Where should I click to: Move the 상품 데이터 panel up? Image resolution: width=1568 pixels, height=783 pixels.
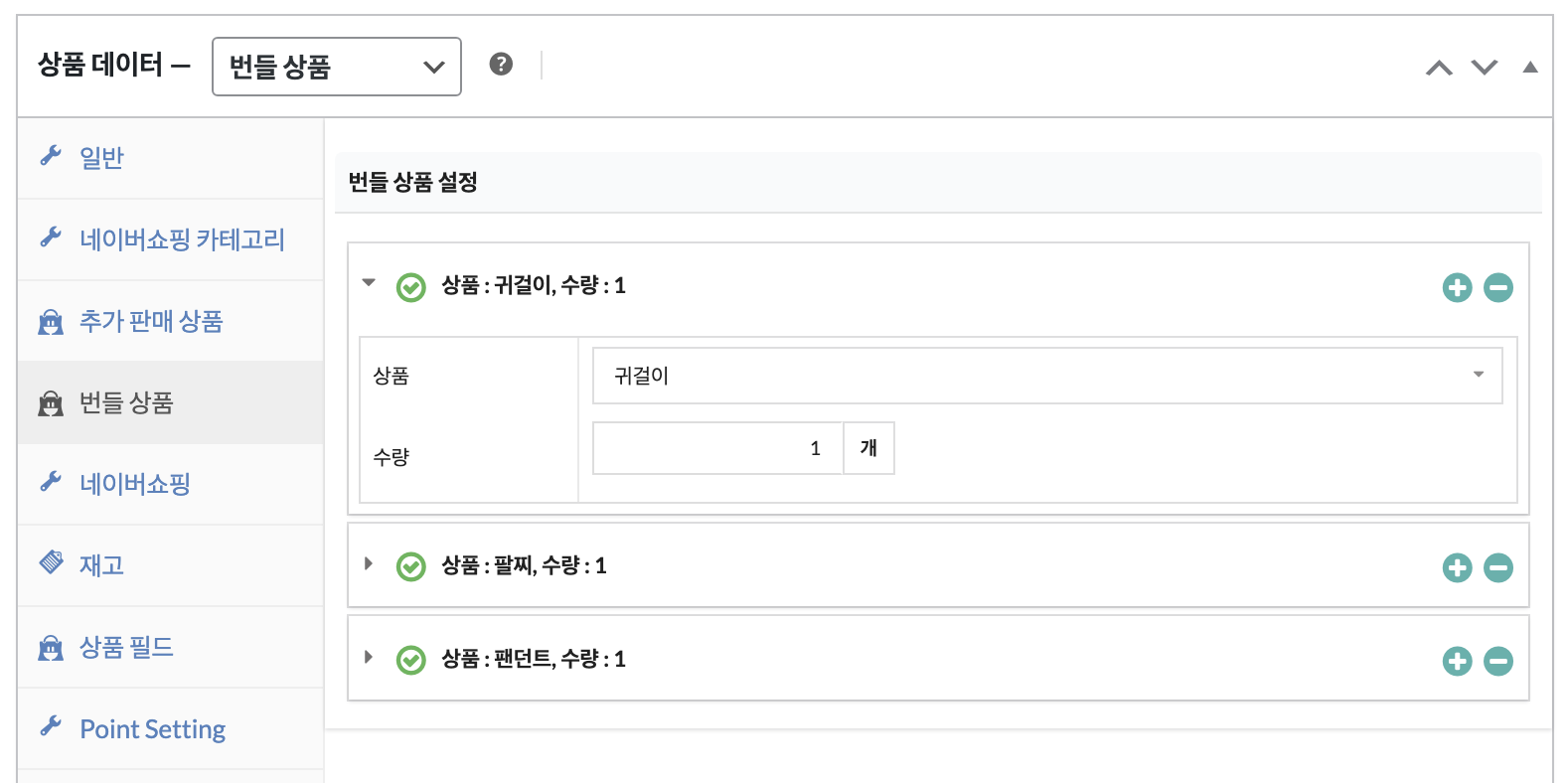click(x=1439, y=68)
